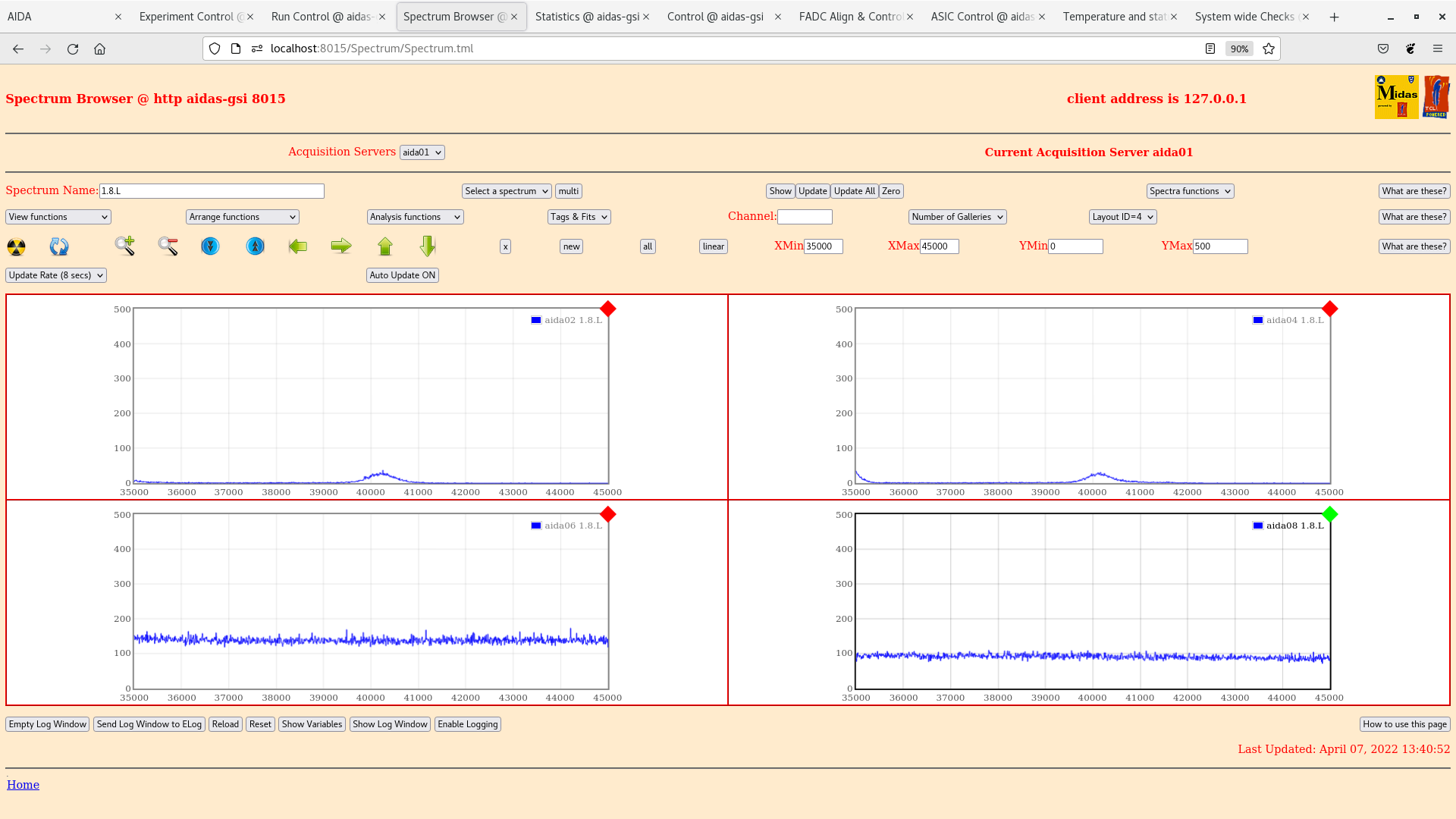Click the blue refresh arrows icon
The width and height of the screenshot is (1456, 819).
59,246
